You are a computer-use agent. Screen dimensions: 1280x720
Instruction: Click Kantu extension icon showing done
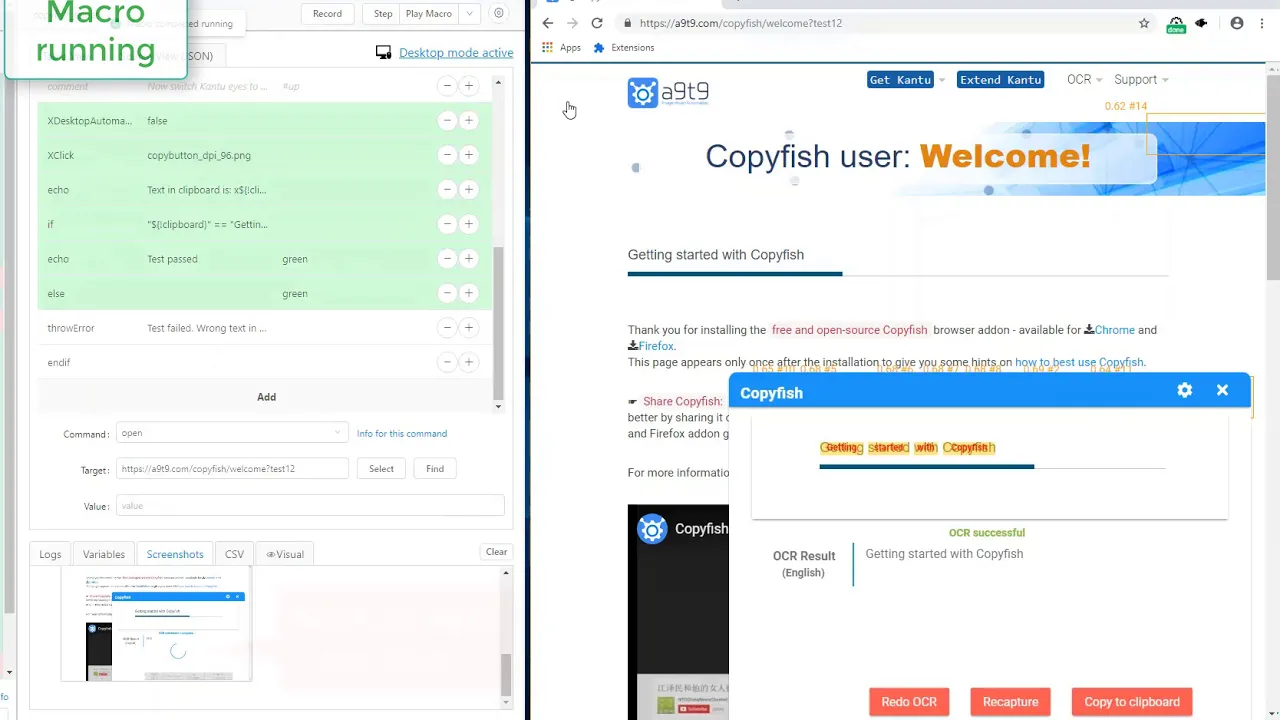1176,24
